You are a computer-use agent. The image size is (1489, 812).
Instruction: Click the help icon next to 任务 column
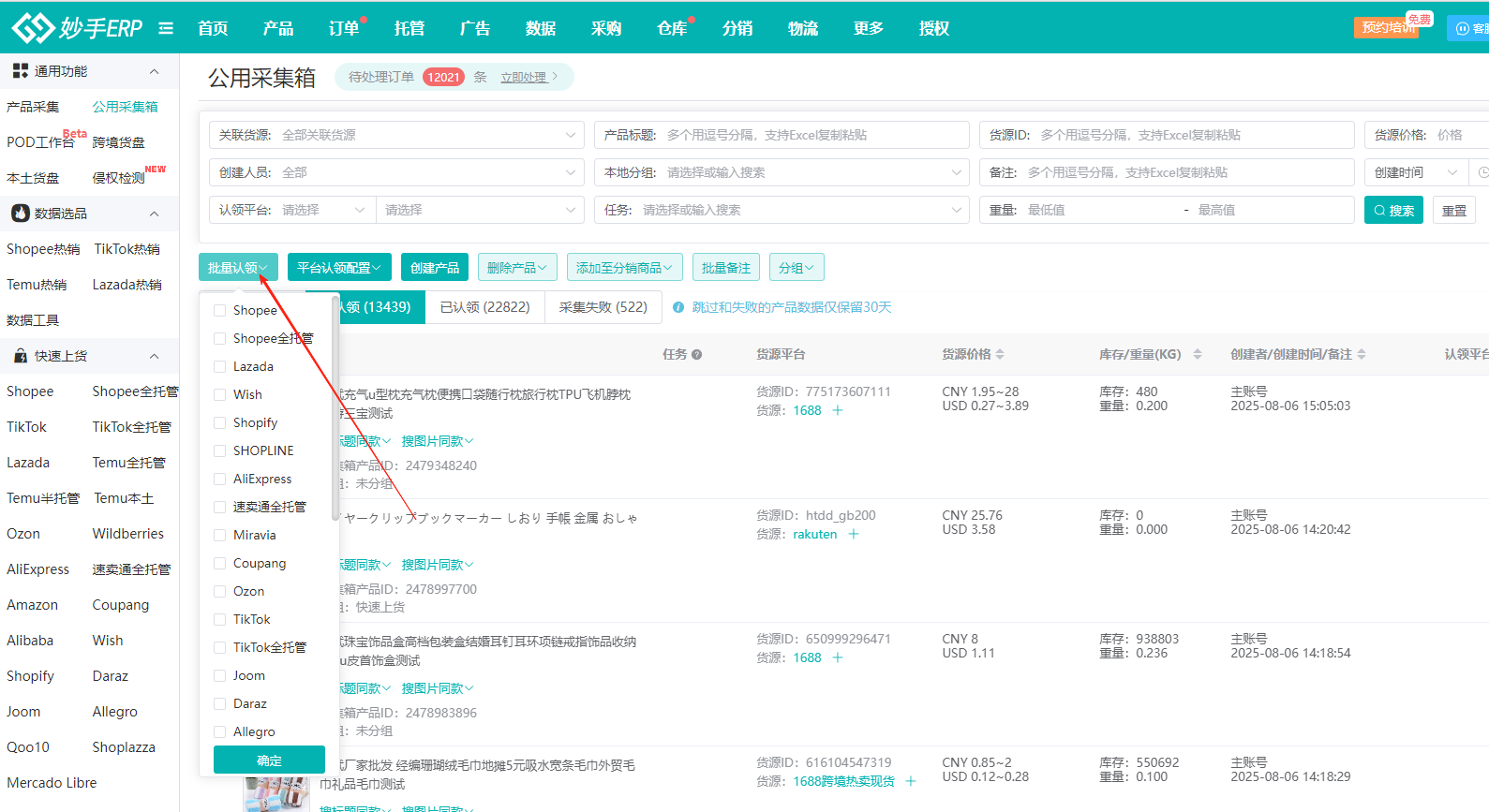coord(696,354)
